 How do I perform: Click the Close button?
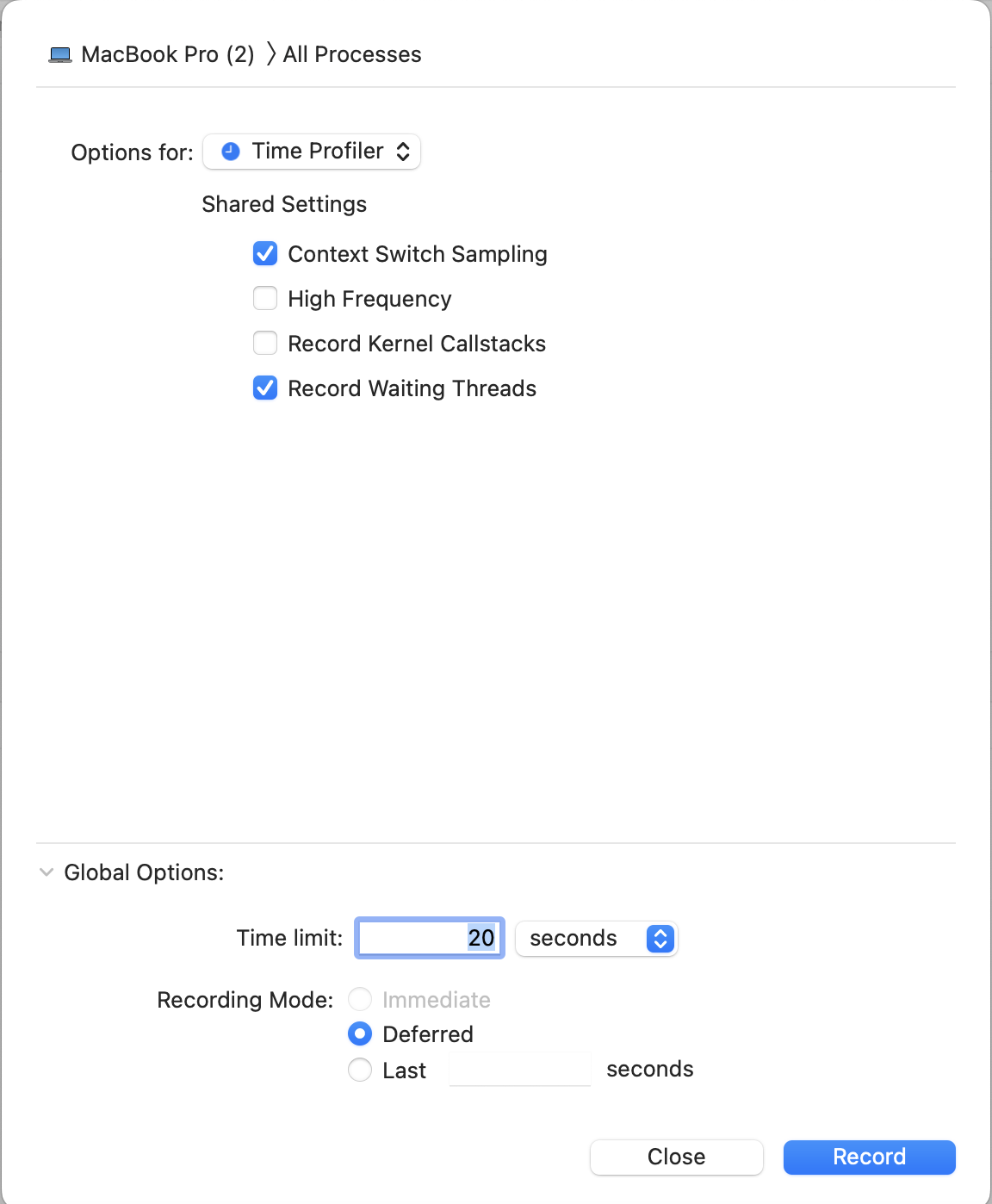coord(677,1157)
